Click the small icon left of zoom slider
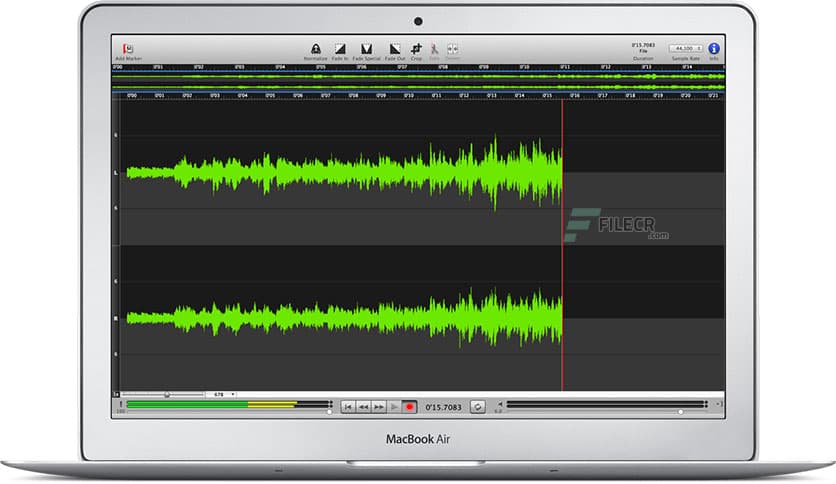This screenshot has width=836, height=484. pyautogui.click(x=116, y=394)
